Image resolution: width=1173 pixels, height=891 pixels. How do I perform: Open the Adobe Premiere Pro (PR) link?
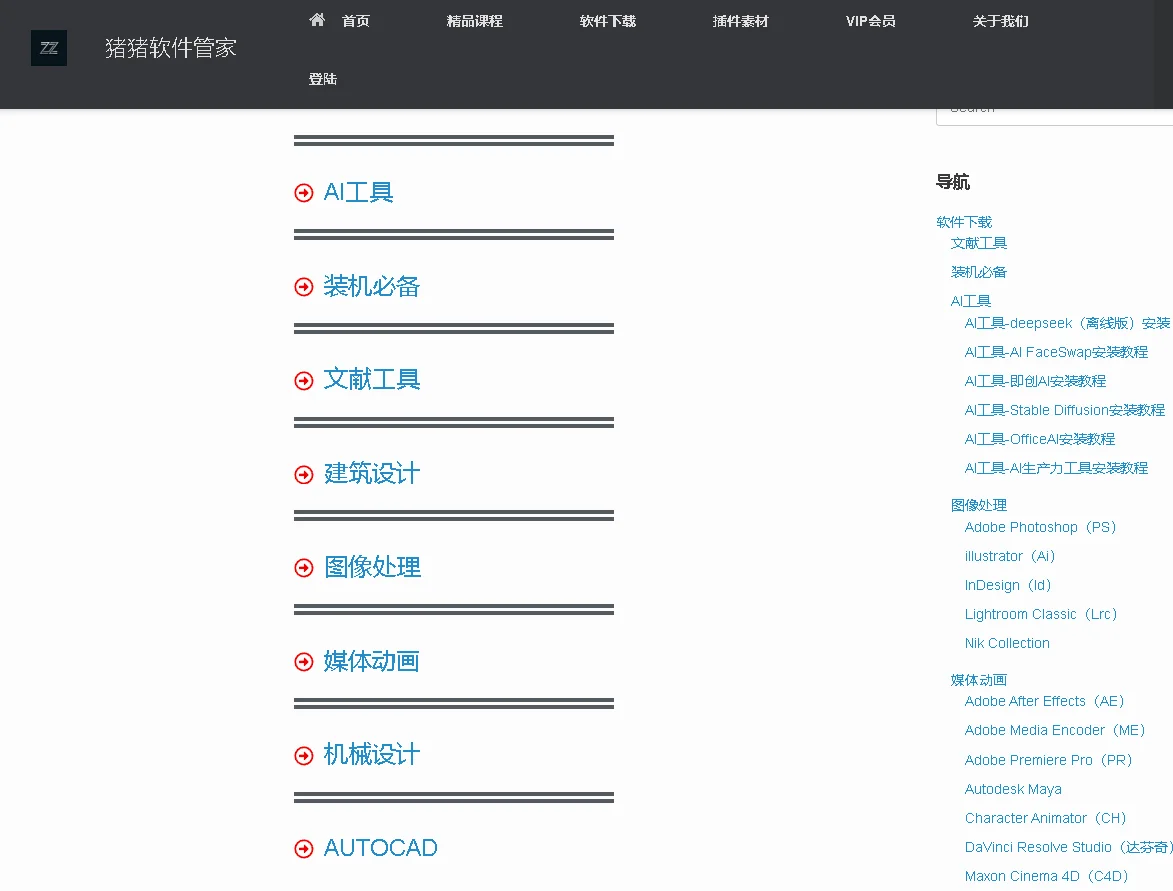click(x=1047, y=760)
